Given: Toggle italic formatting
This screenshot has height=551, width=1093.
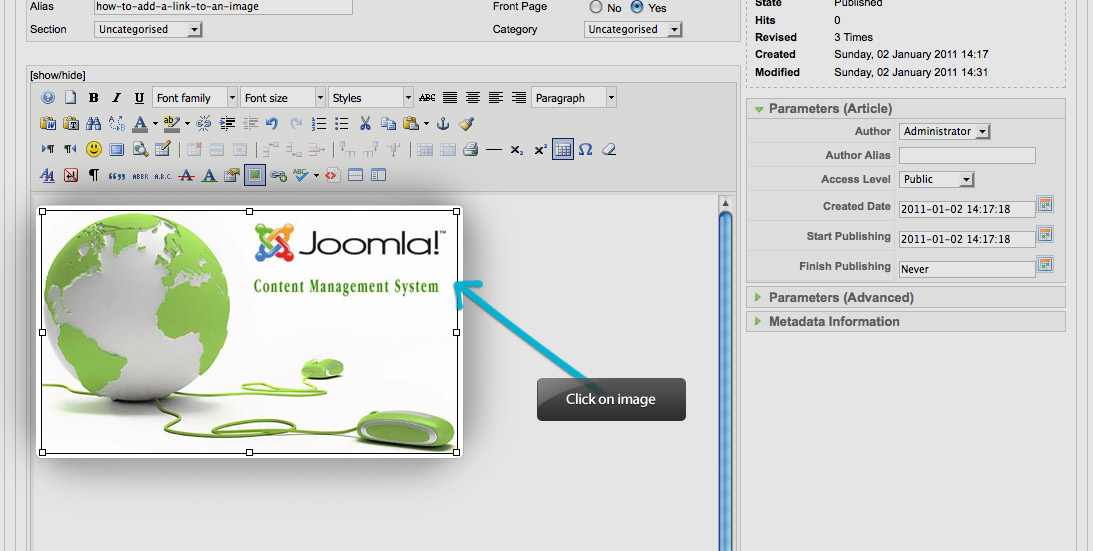Looking at the screenshot, I should (116, 98).
